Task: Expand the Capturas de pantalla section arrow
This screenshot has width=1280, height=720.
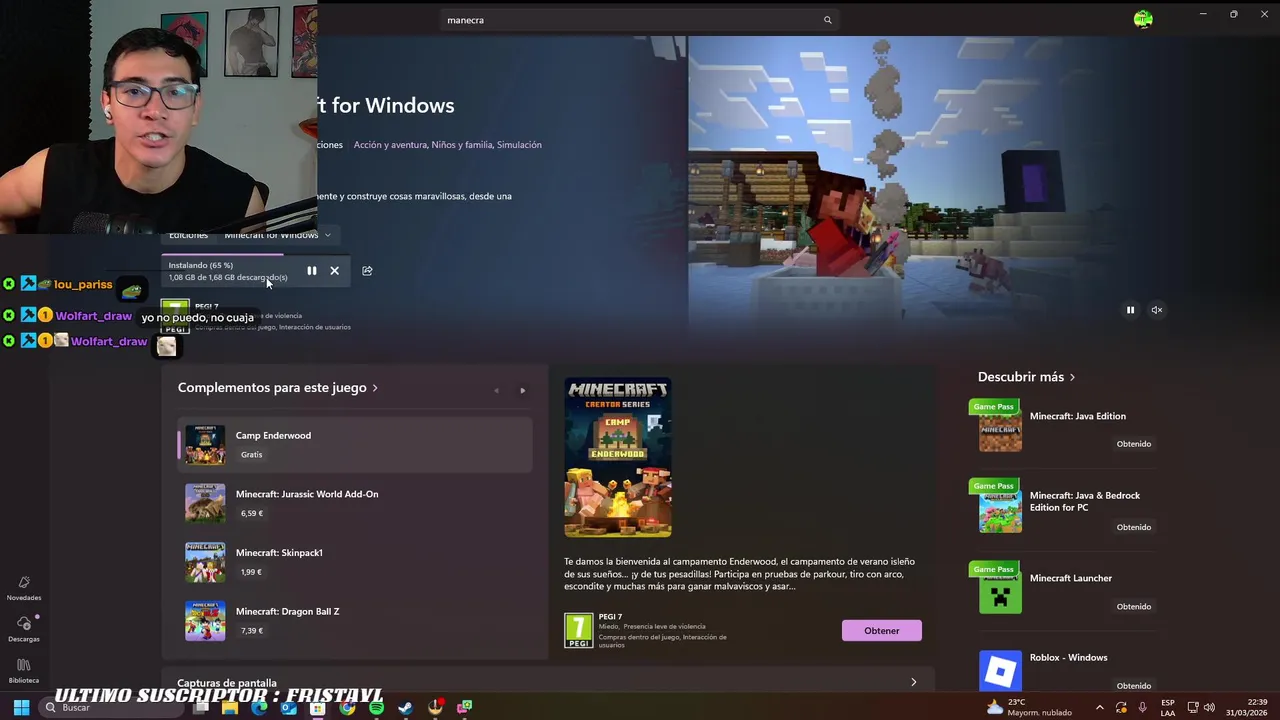Action: [x=913, y=682]
